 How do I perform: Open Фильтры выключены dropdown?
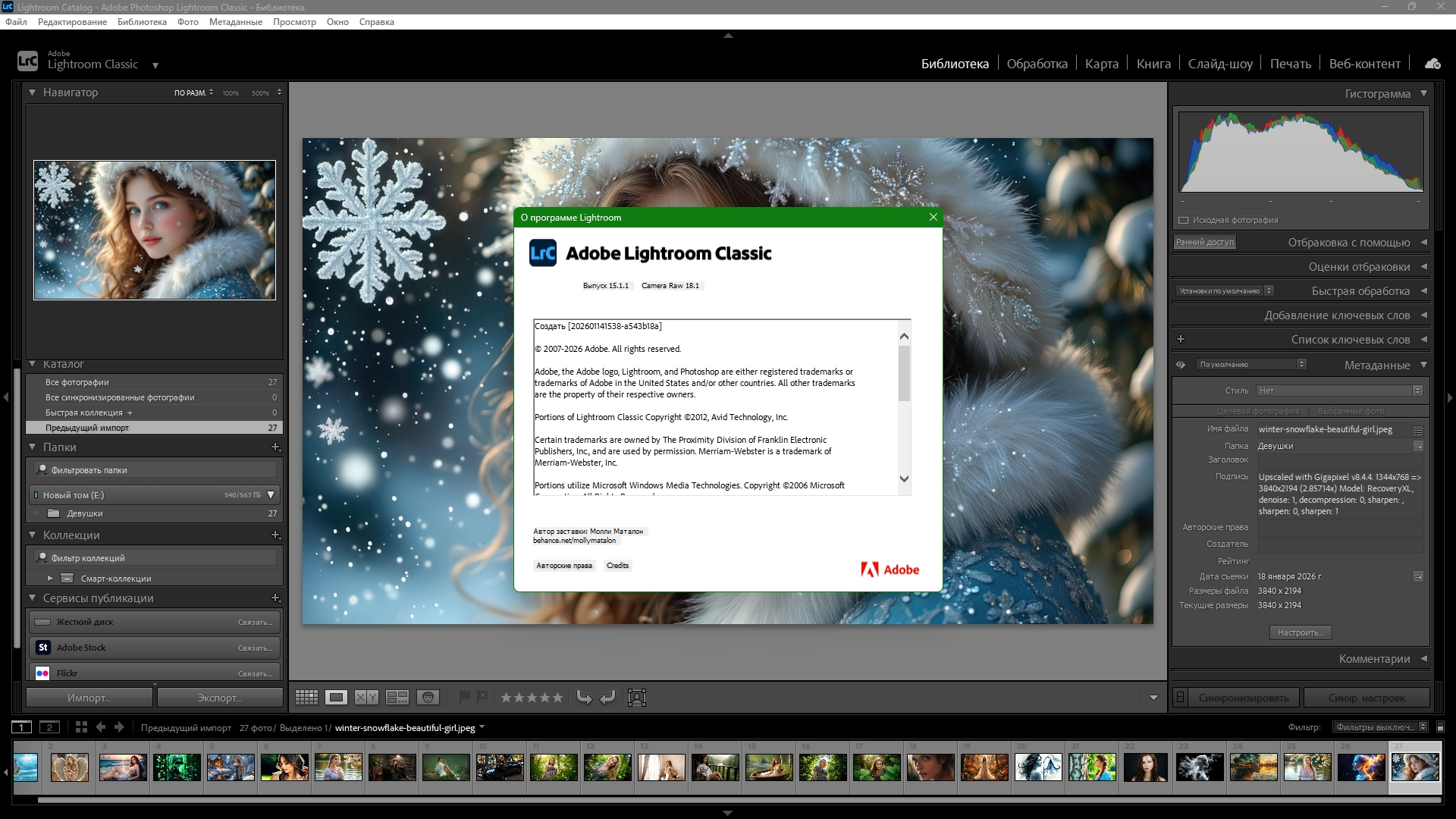[x=1380, y=727]
